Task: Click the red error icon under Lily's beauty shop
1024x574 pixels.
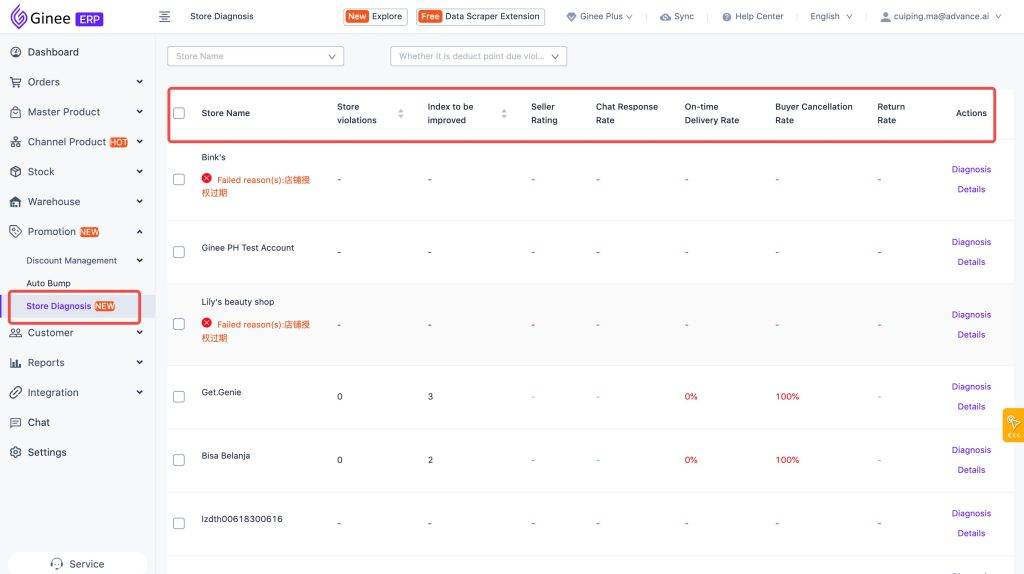Action: pos(206,323)
